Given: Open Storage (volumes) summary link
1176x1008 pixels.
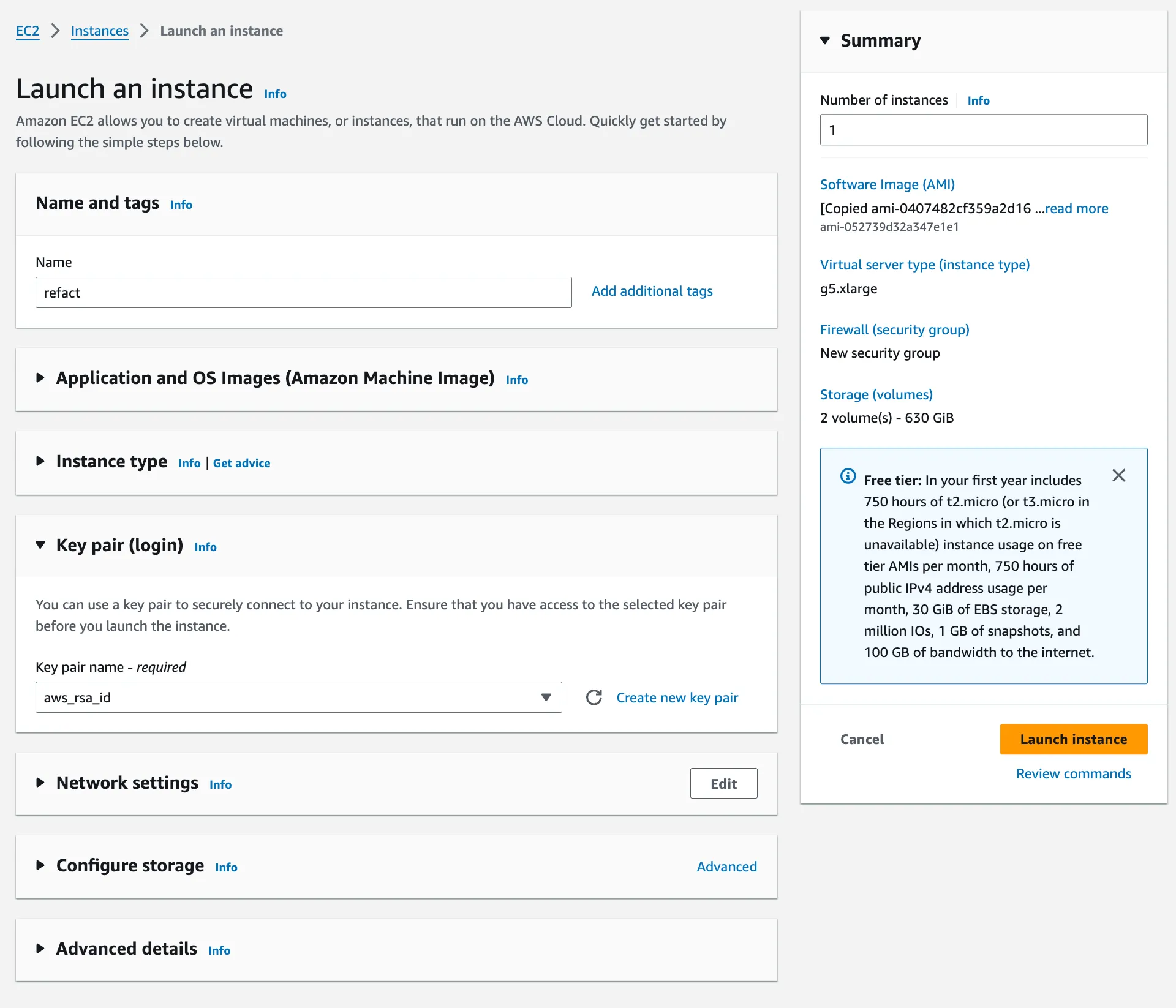Looking at the screenshot, I should coord(876,394).
